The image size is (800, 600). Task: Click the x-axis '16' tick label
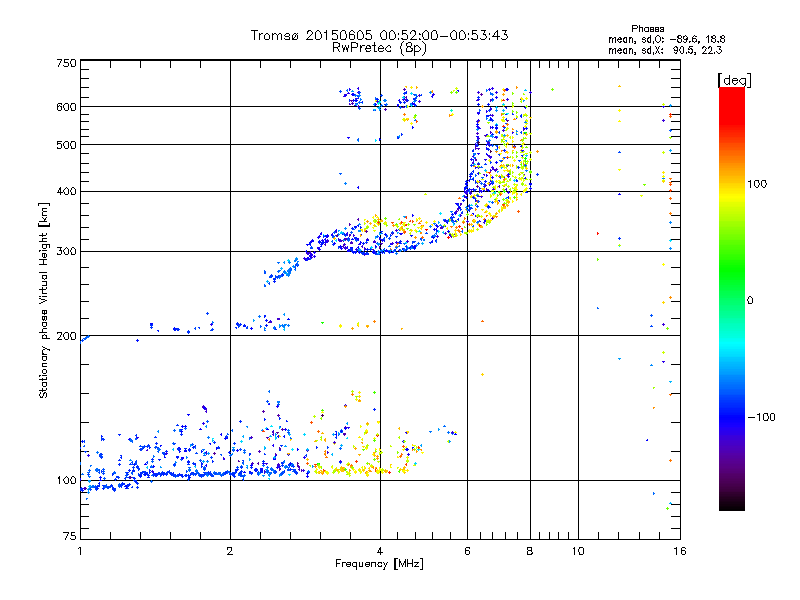(680, 551)
